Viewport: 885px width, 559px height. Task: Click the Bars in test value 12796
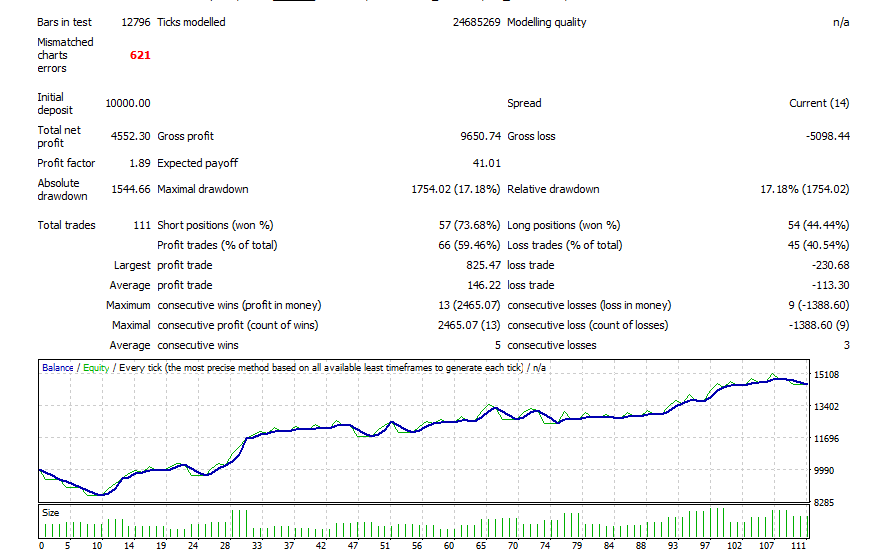(x=135, y=22)
